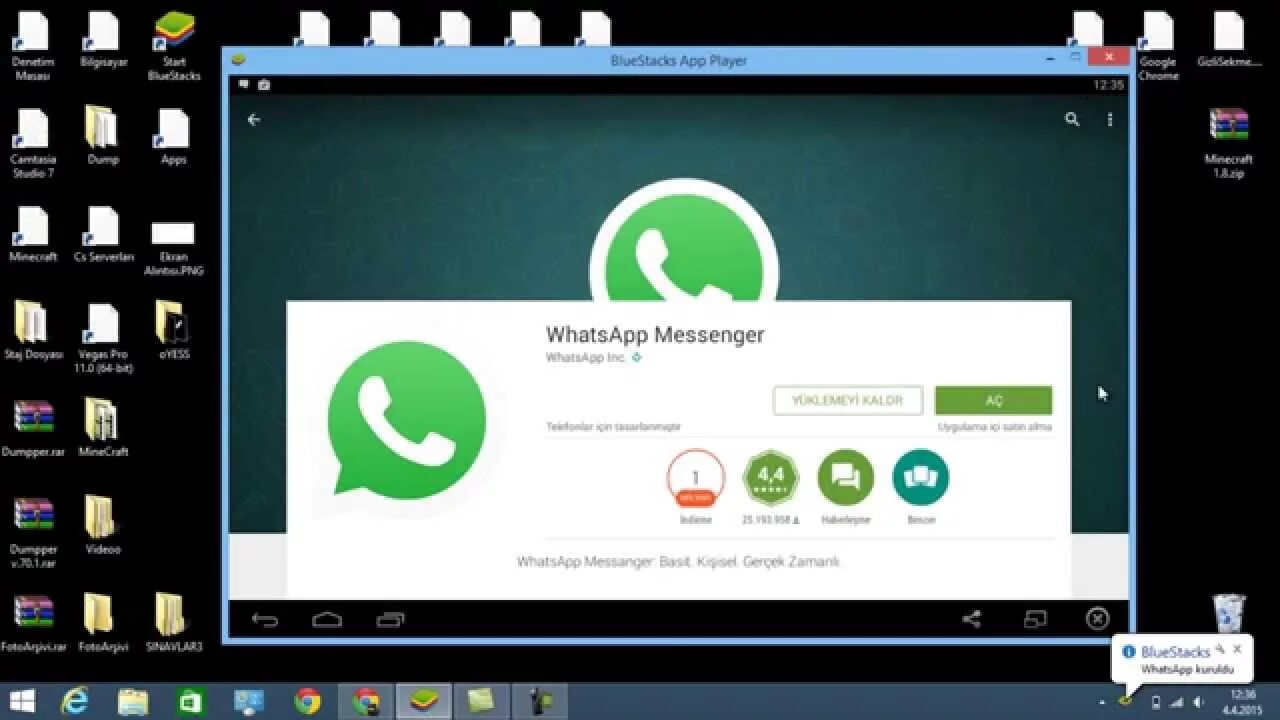Click 'WhatsApp Messanger: Basit. Kişisel. Gerçek Zamanlı.' text

pos(679,562)
